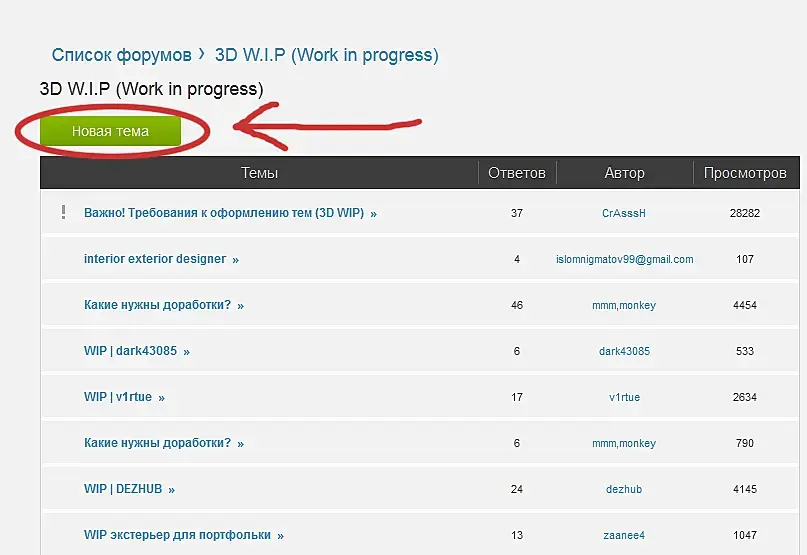
Task: Click the green Новая тема button
Action: [x=110, y=131]
